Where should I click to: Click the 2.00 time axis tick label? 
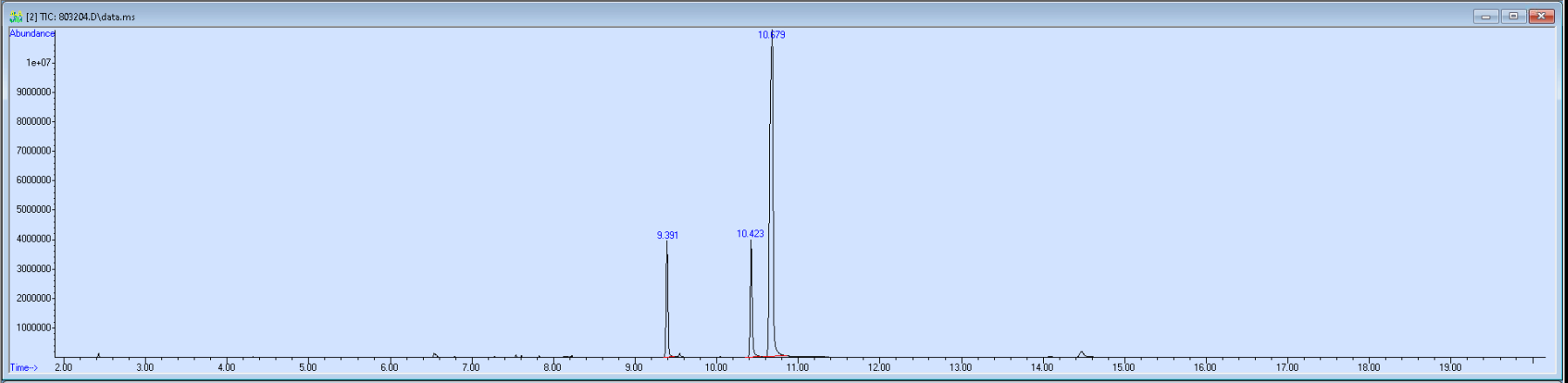click(x=64, y=368)
